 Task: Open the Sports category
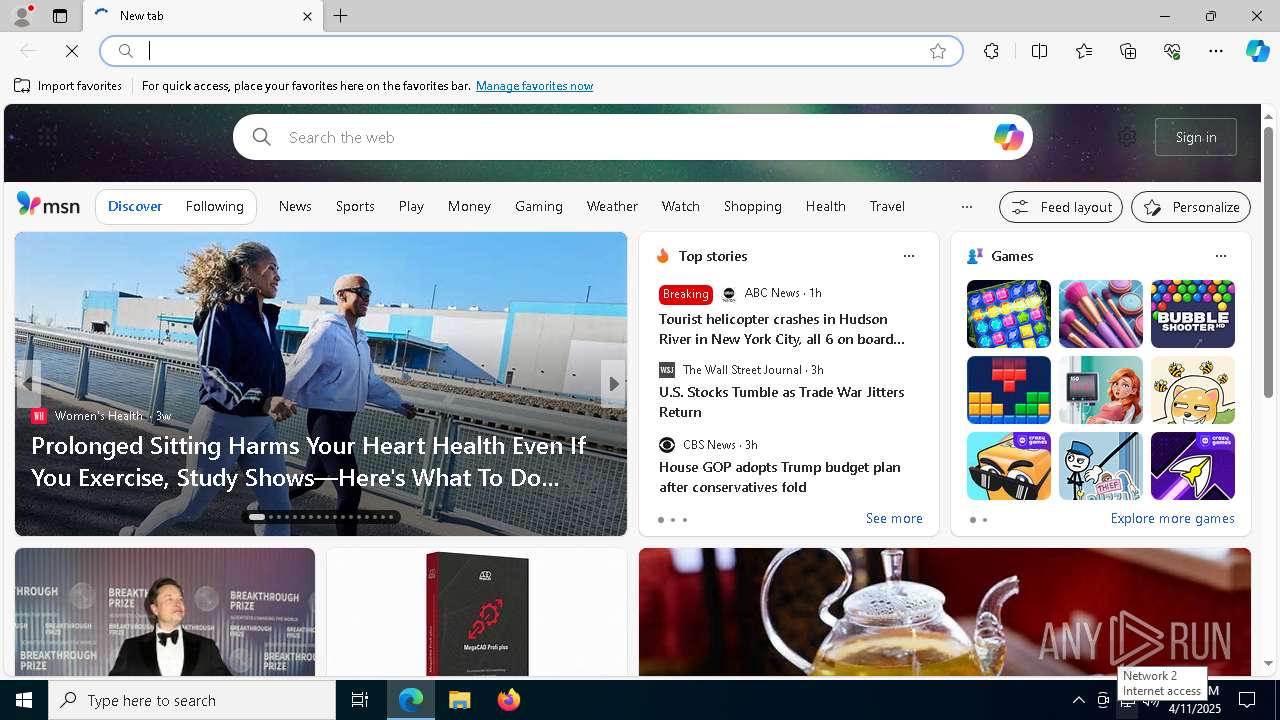pyautogui.click(x=355, y=206)
